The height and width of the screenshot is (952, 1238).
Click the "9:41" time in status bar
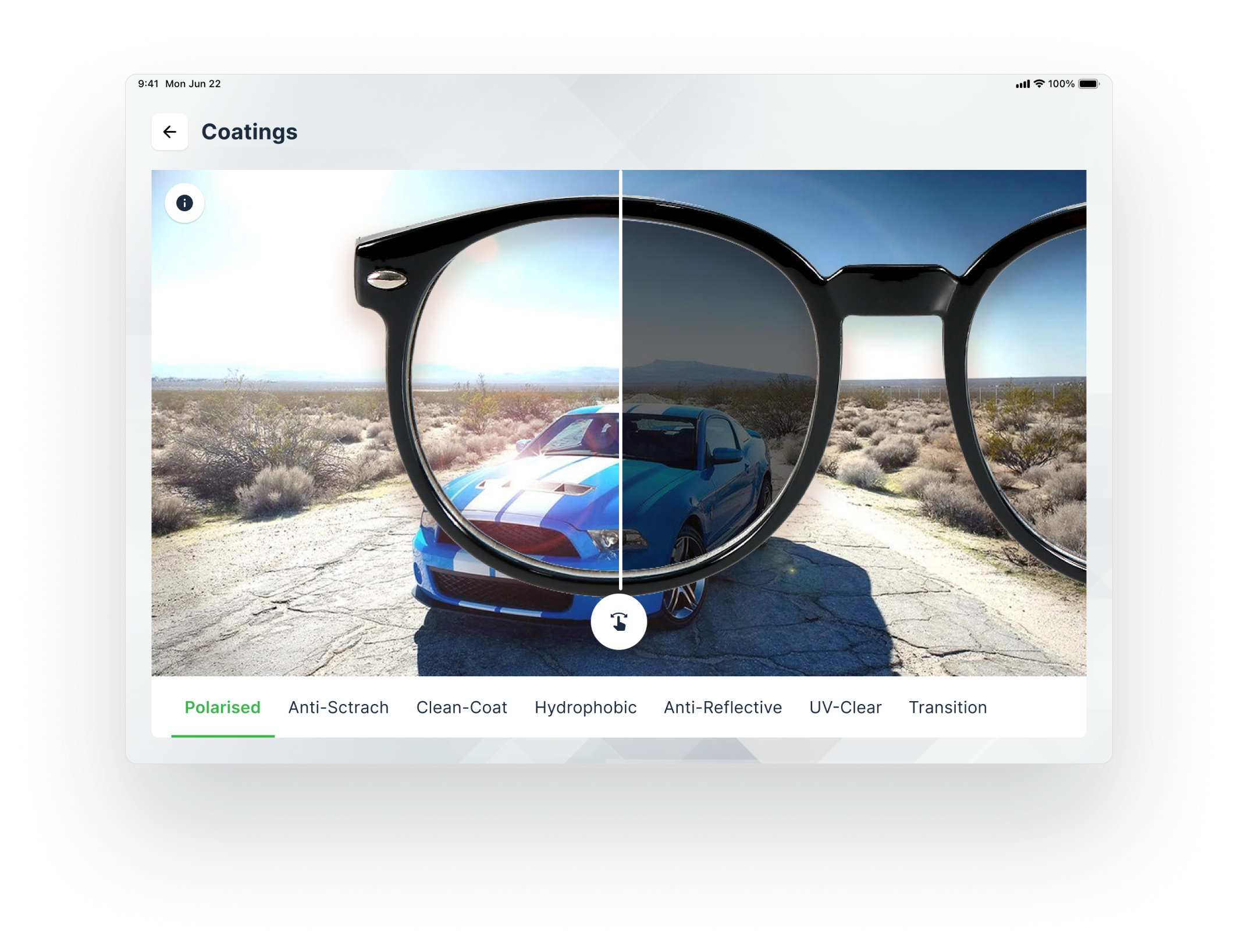click(x=148, y=84)
